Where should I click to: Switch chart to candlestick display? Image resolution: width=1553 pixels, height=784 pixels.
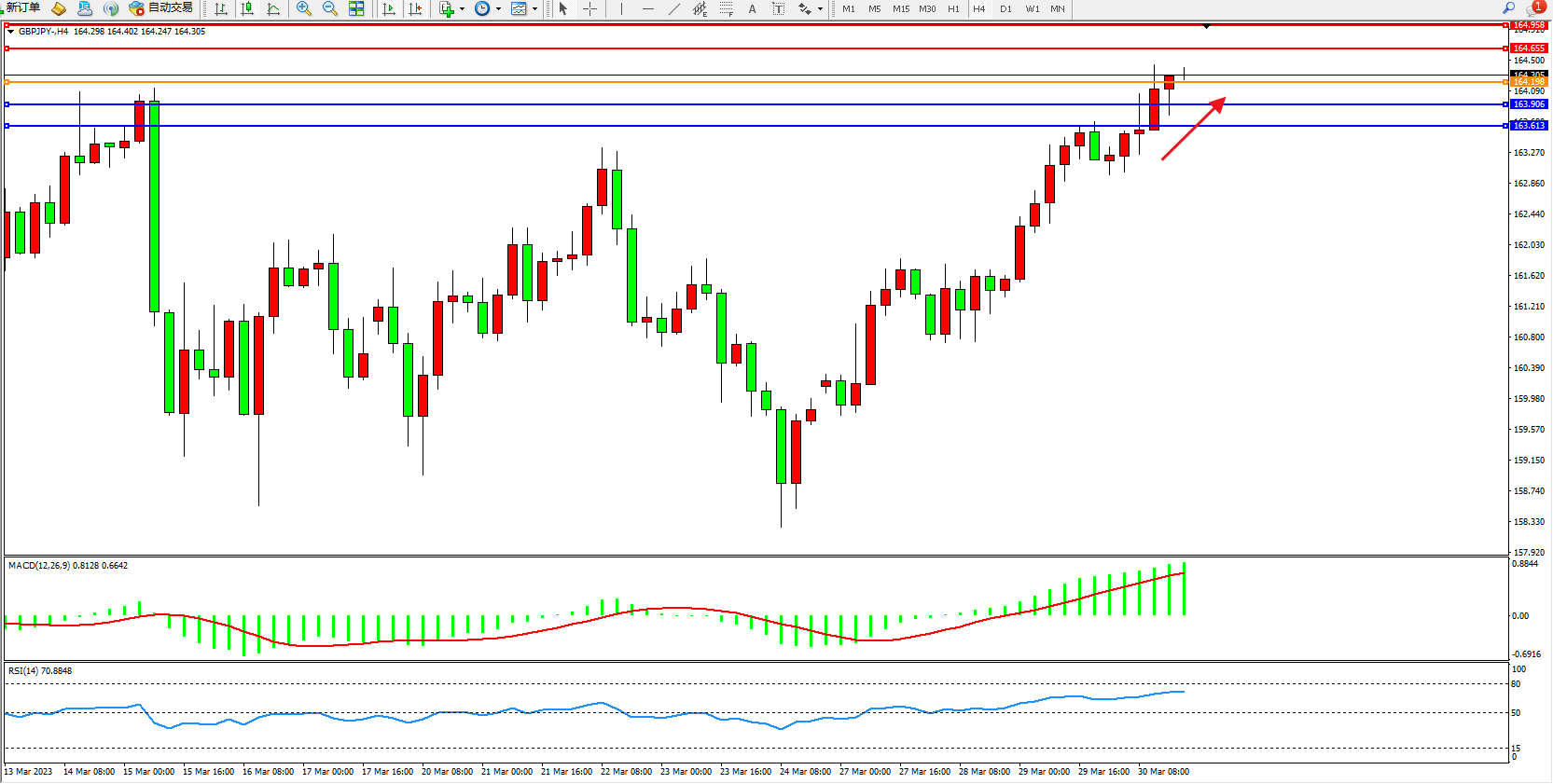pos(247,9)
